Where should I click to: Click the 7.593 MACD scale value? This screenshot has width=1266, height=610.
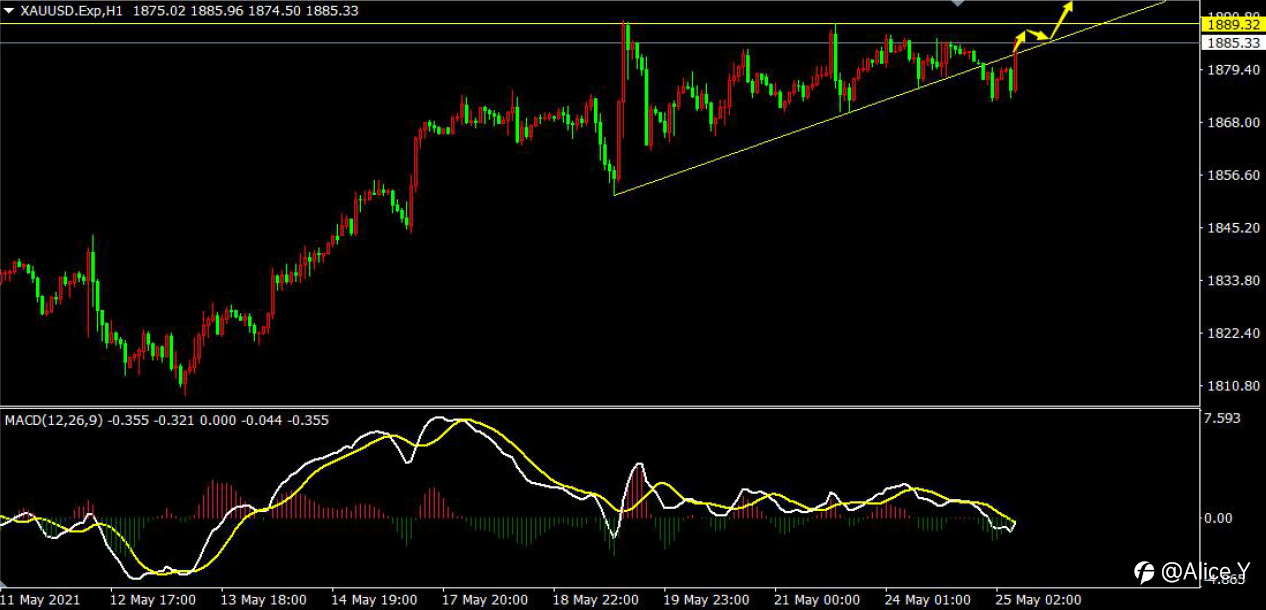[1224, 419]
